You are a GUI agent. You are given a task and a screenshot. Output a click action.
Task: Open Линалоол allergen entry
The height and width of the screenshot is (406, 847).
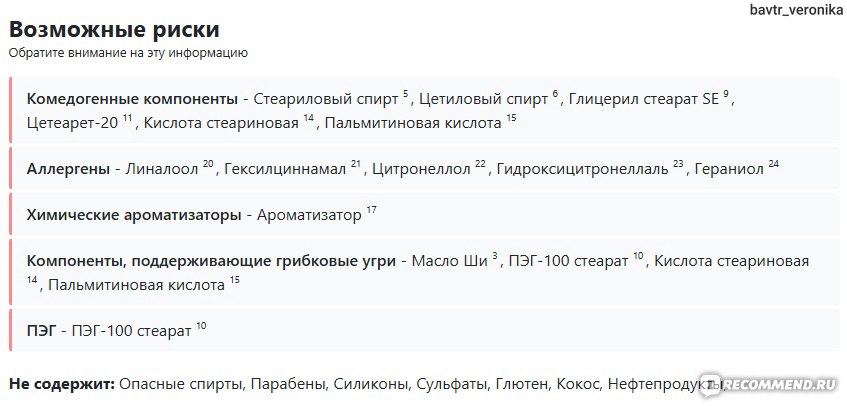point(162,169)
